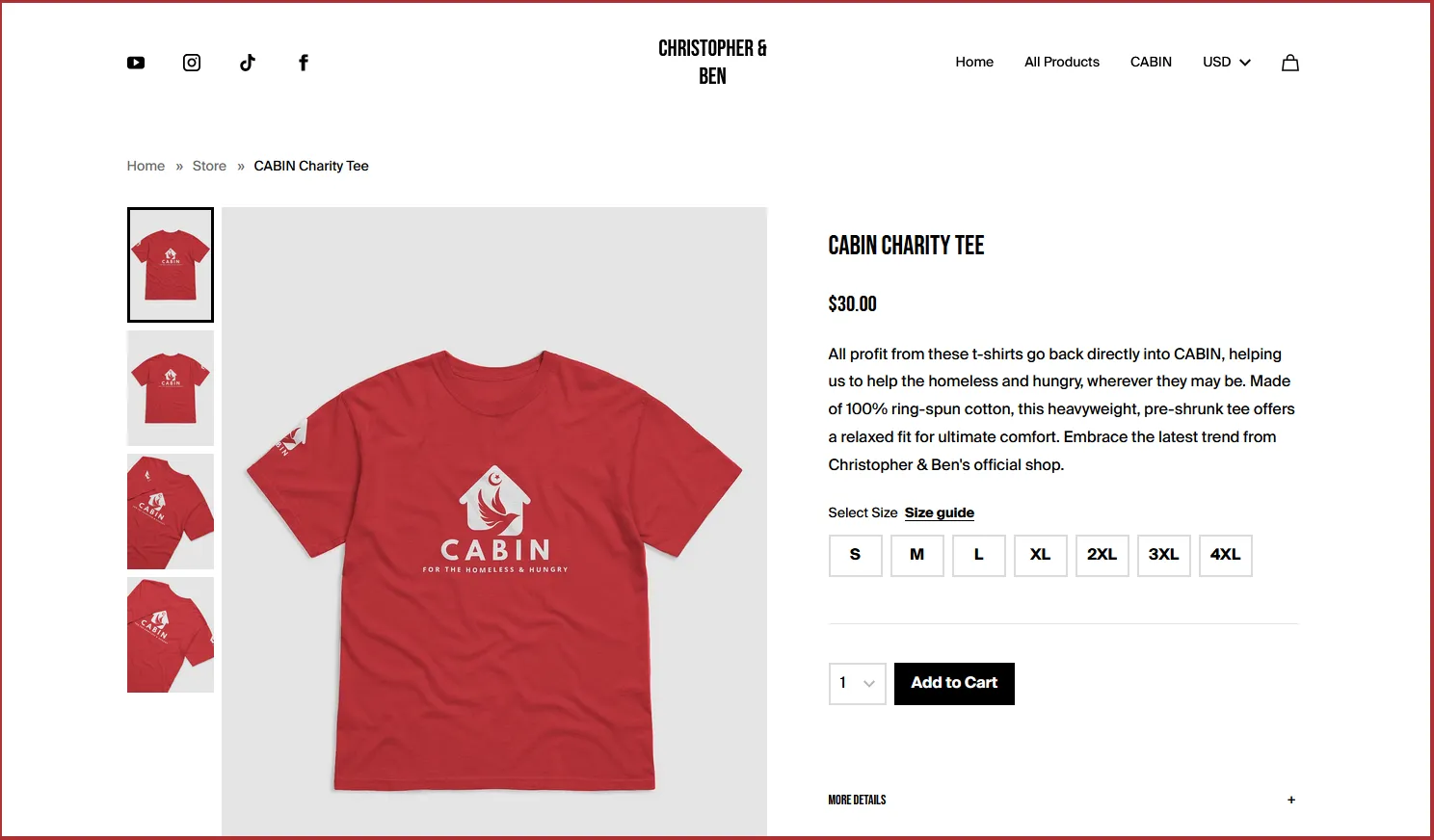Open the TikTok social icon
The width and height of the screenshot is (1434, 840).
pyautogui.click(x=248, y=63)
